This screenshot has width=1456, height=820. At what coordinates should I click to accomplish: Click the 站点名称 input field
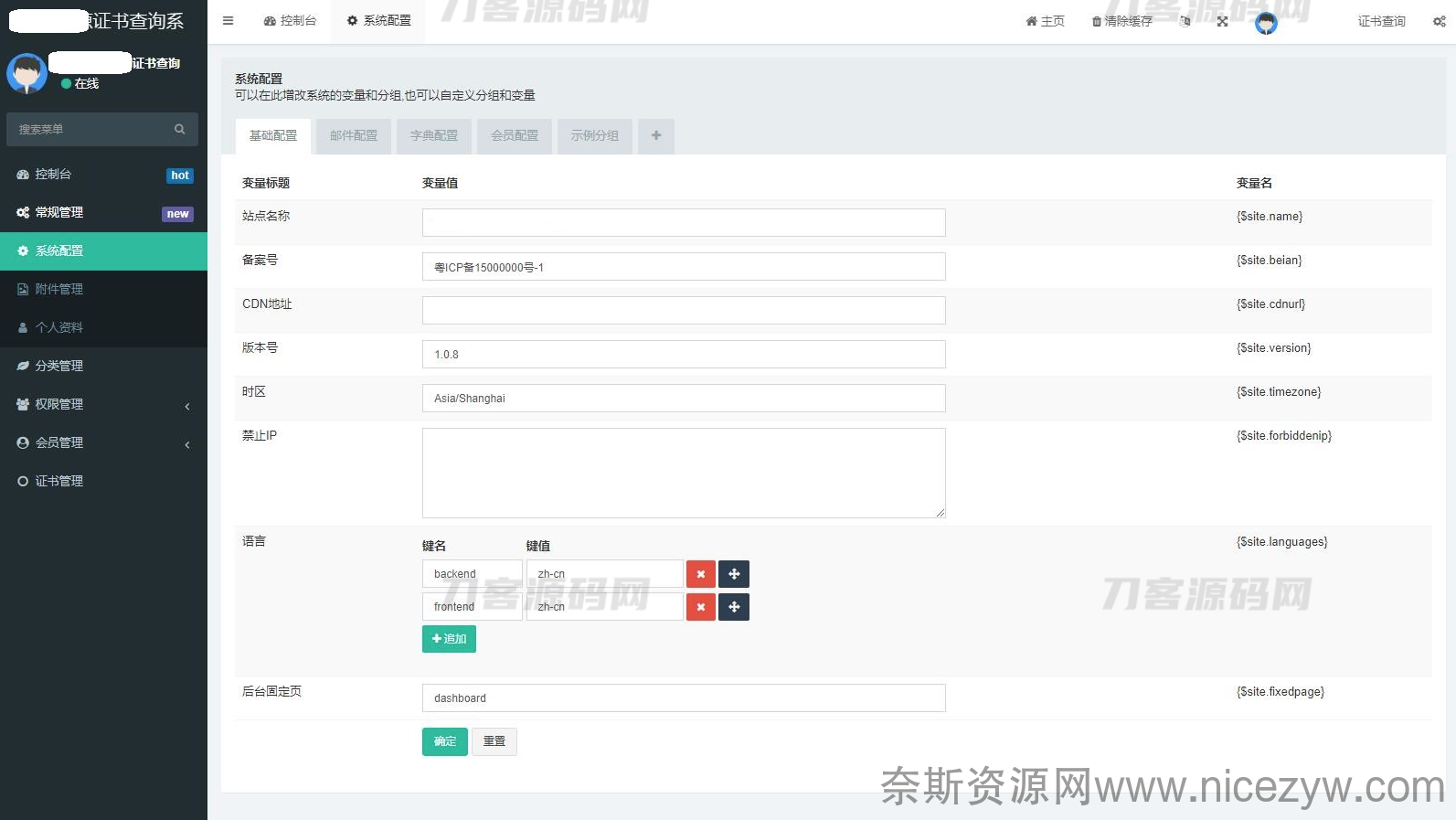pos(683,222)
